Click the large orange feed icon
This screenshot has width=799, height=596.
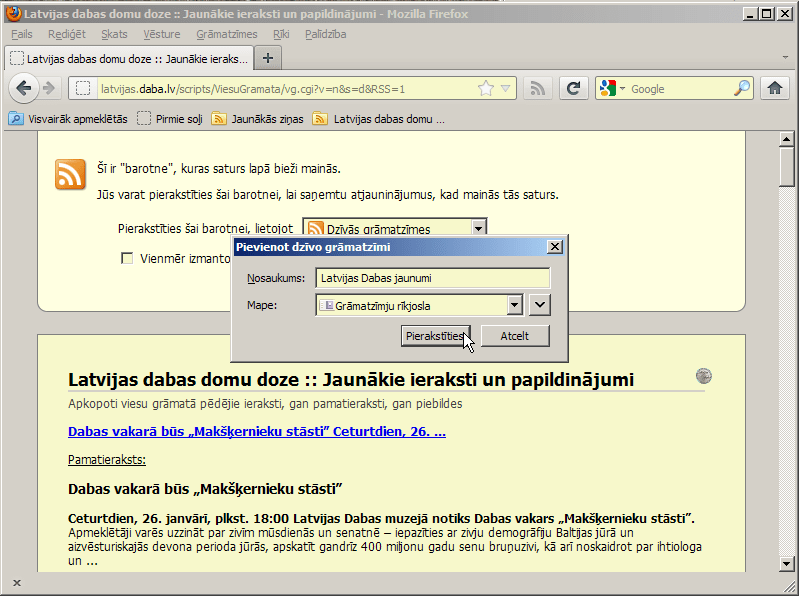[70, 174]
